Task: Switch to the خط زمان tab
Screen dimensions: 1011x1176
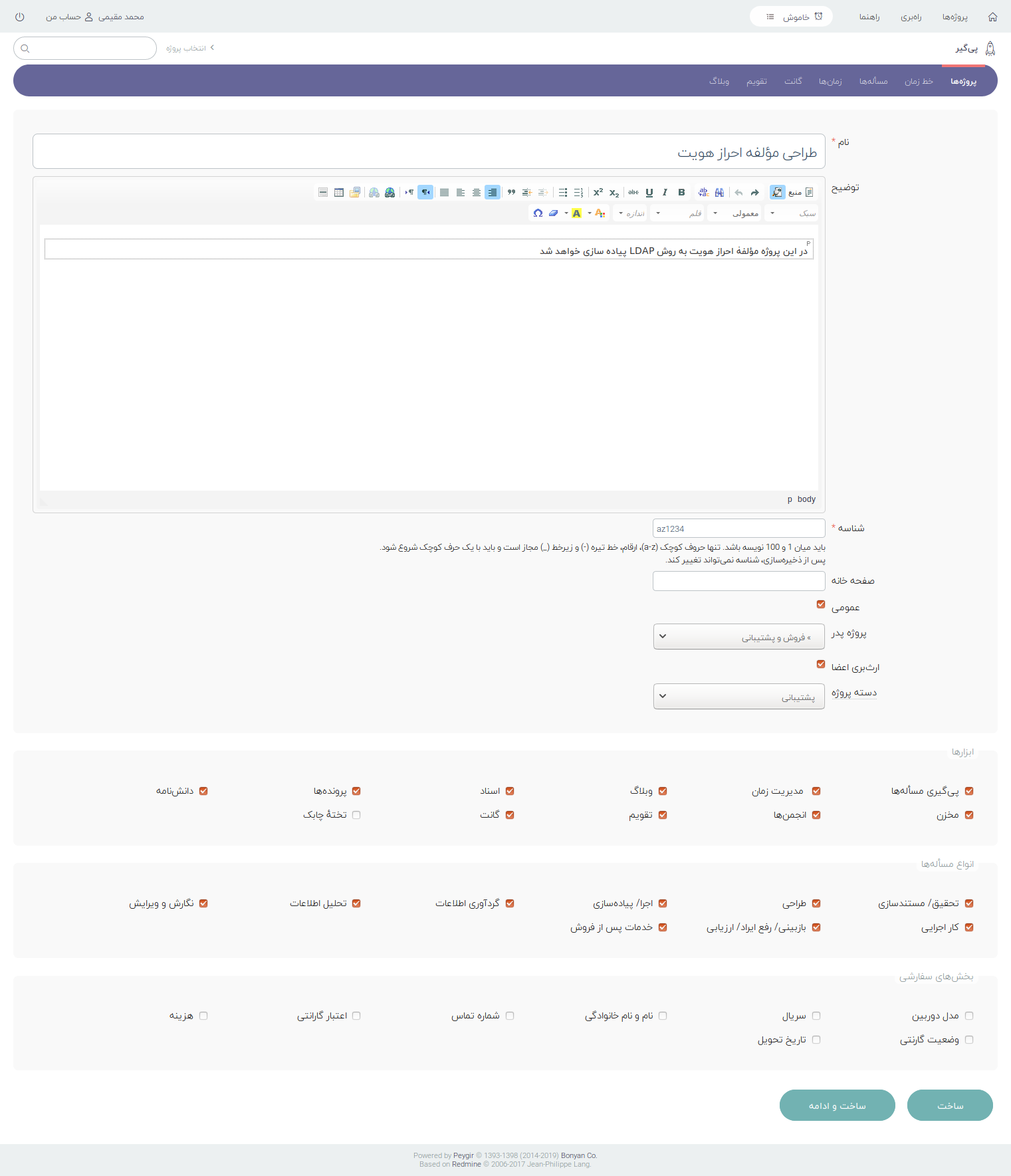Action: 919,81
